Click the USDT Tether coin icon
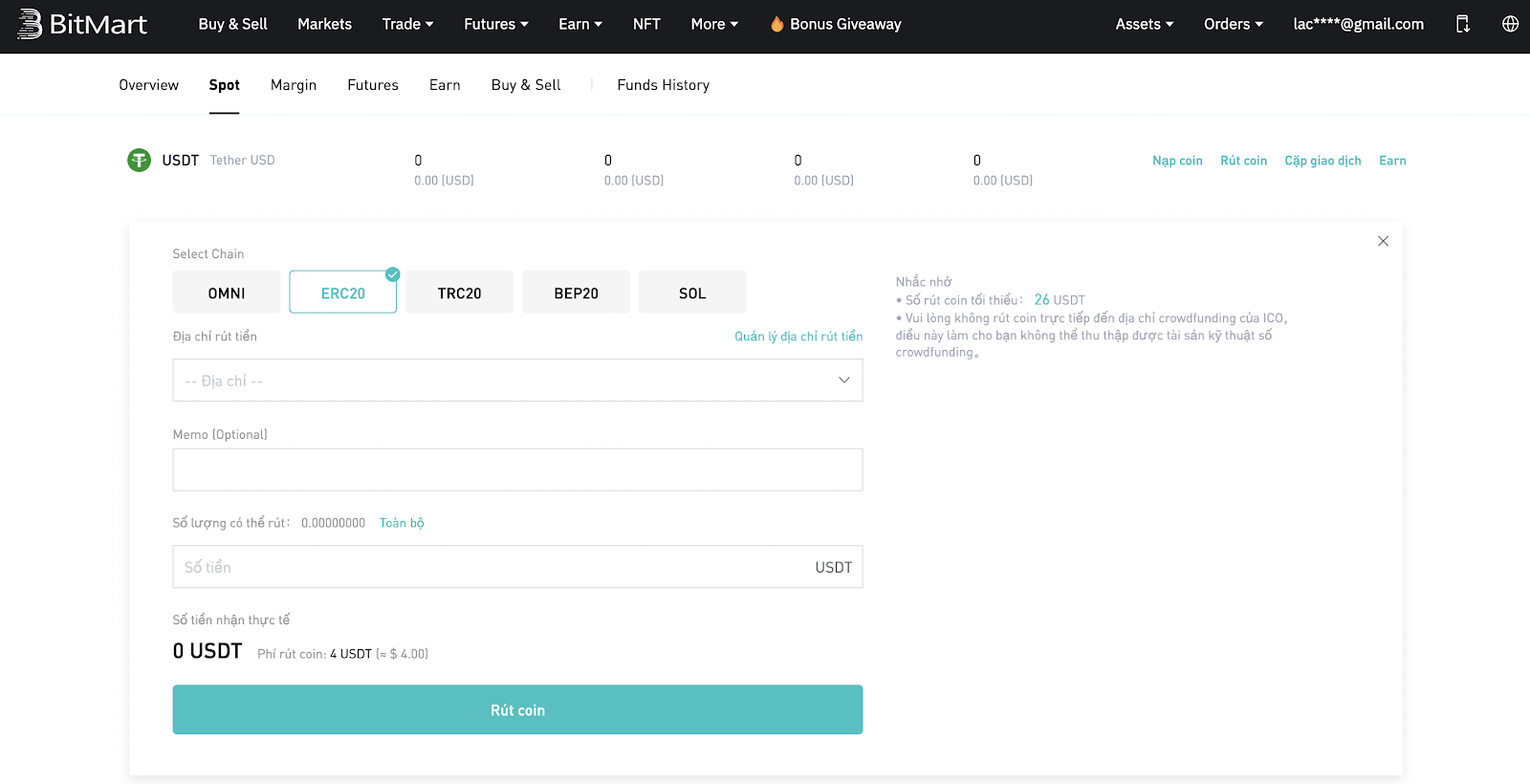The height and width of the screenshot is (784, 1530). coord(140,161)
